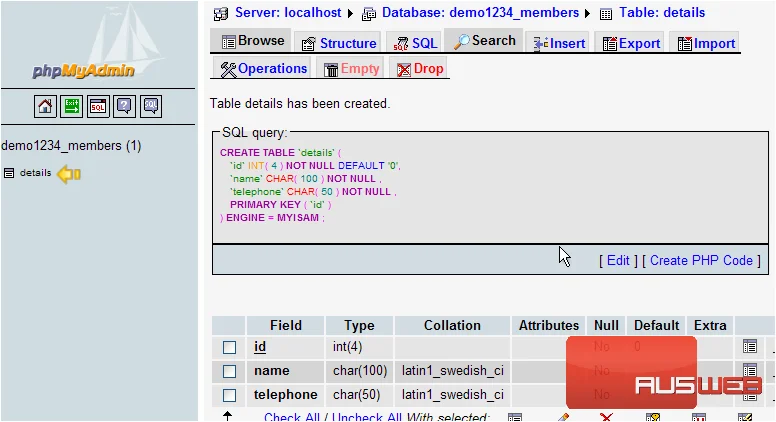Viewport: 776px width, 422px height.
Task: Open the Import tab
Action: tap(706, 44)
